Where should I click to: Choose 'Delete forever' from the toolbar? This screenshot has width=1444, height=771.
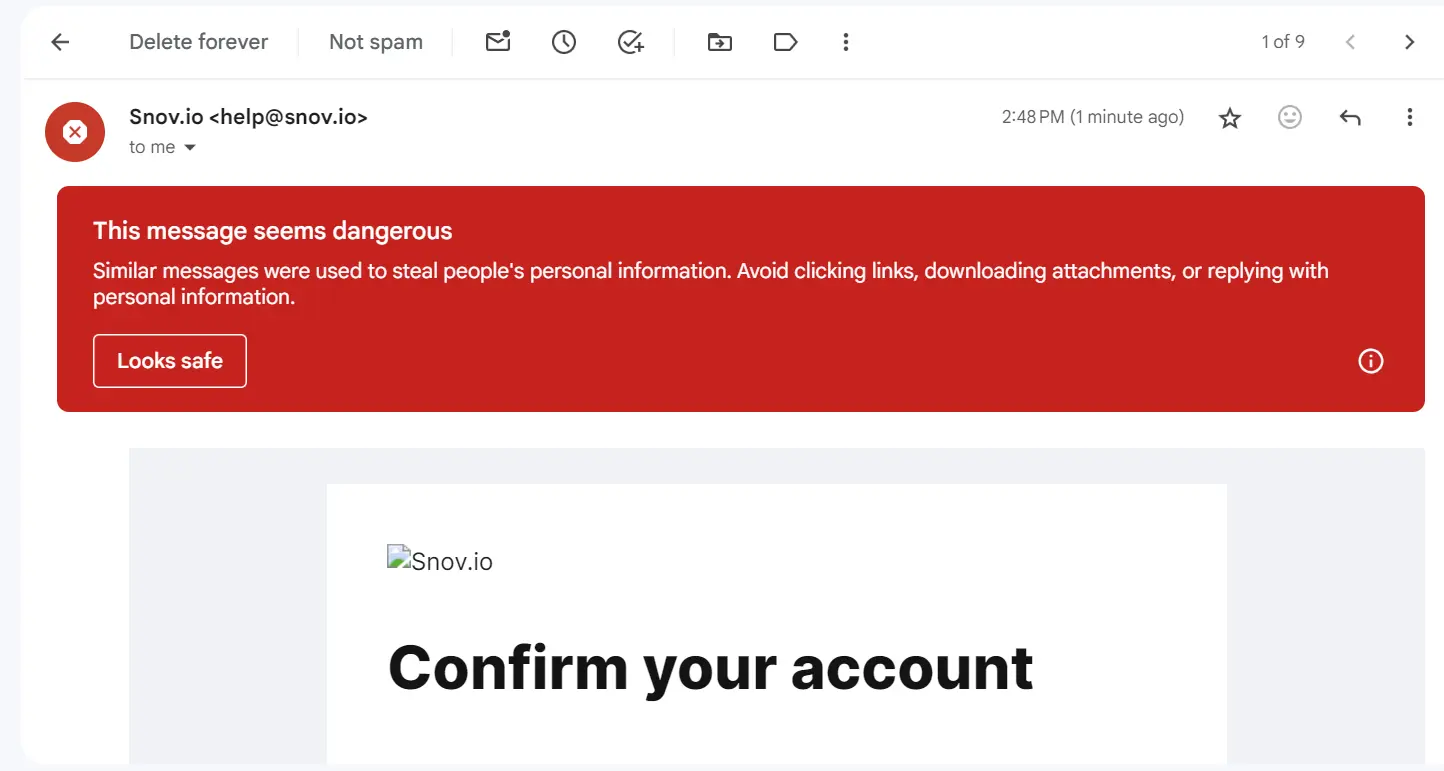point(198,41)
